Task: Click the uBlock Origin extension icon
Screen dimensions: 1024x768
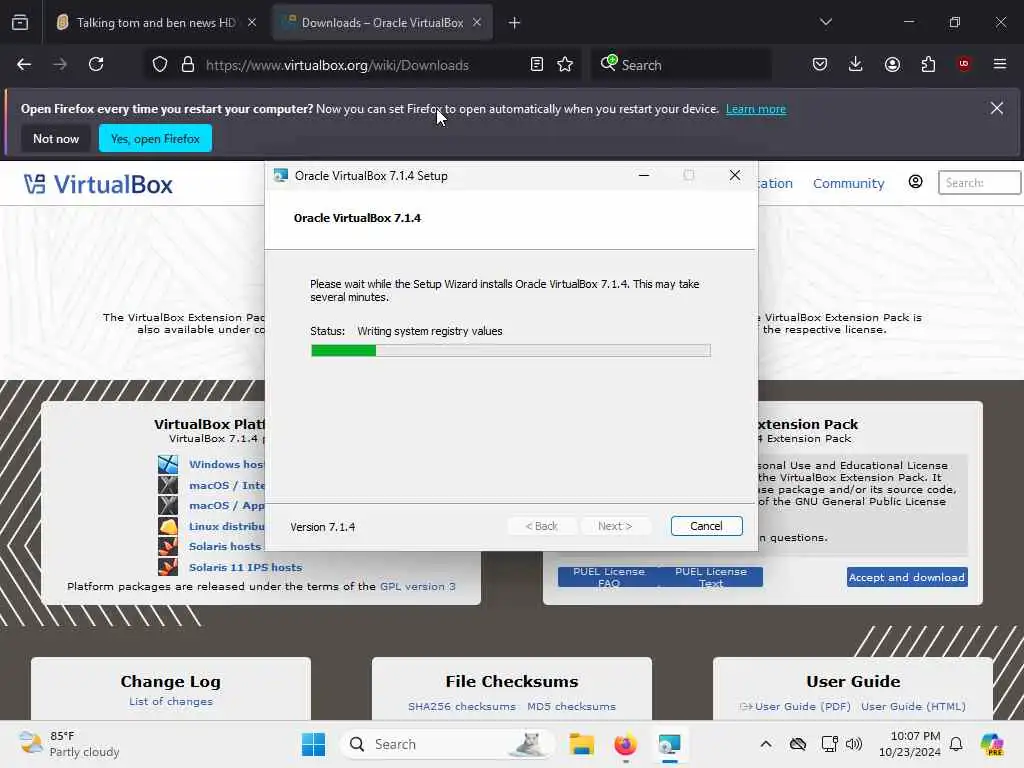Action: tap(964, 64)
